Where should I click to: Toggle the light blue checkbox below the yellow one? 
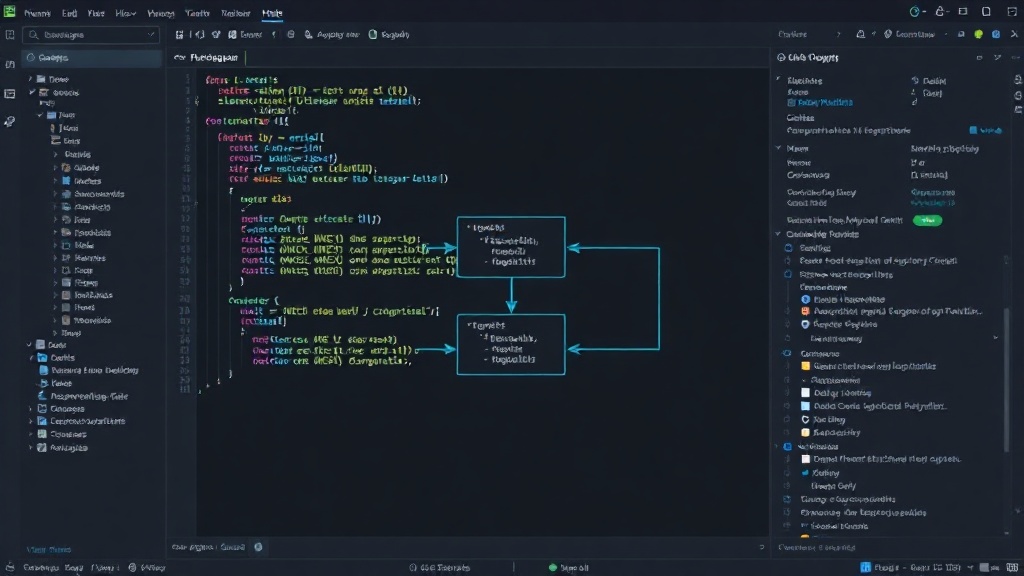[805, 406]
